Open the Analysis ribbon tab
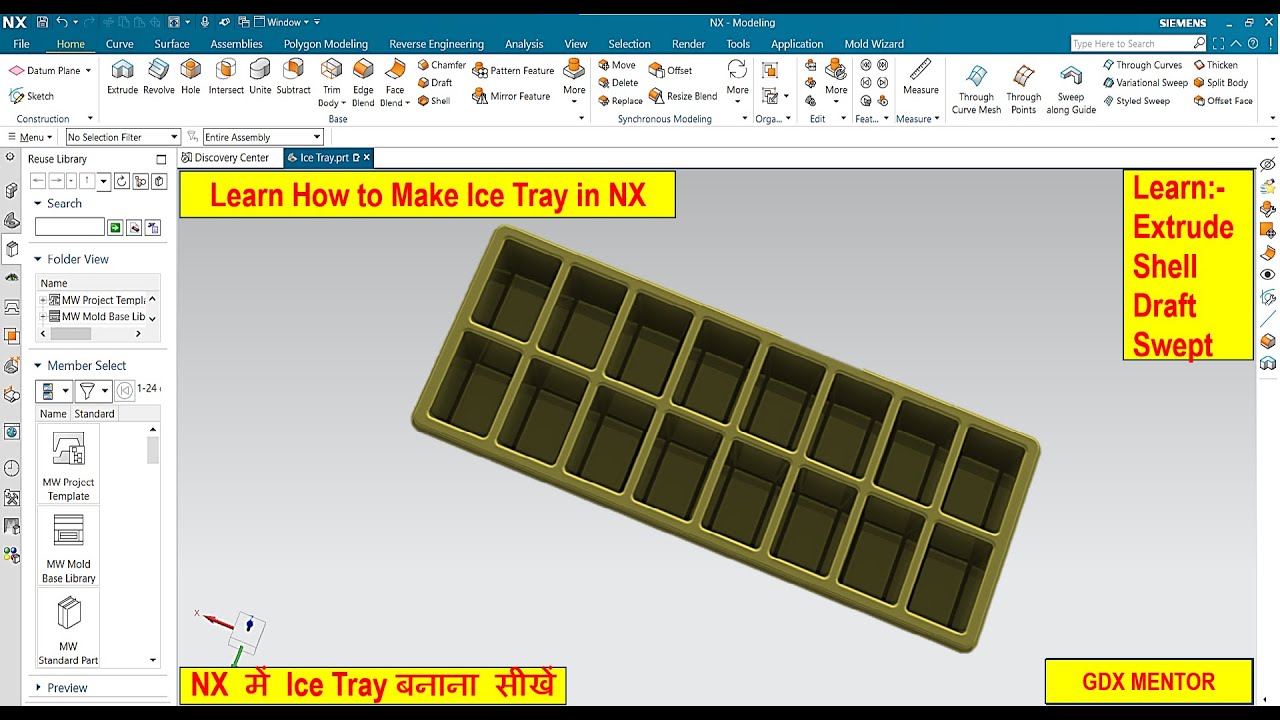 (524, 44)
